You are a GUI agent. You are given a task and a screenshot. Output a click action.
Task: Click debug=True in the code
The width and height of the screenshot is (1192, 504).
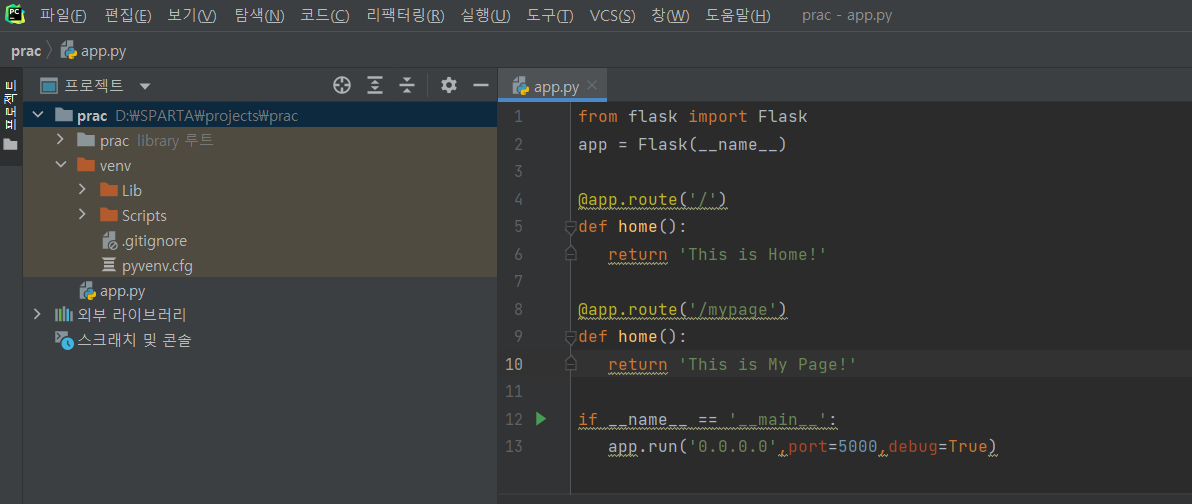coord(937,446)
